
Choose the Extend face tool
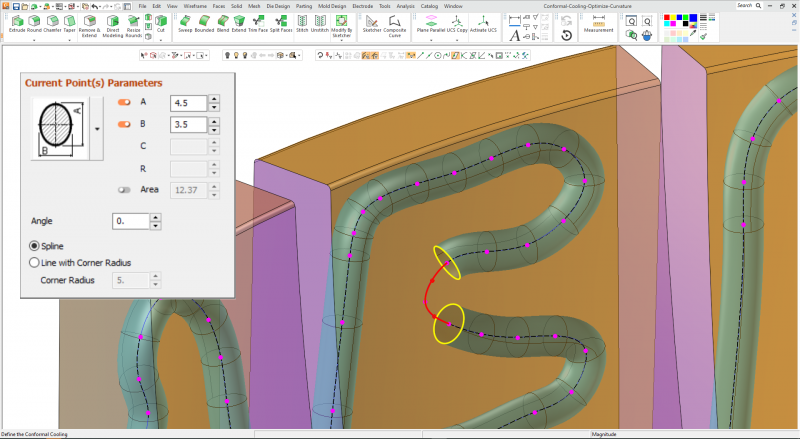click(x=239, y=24)
